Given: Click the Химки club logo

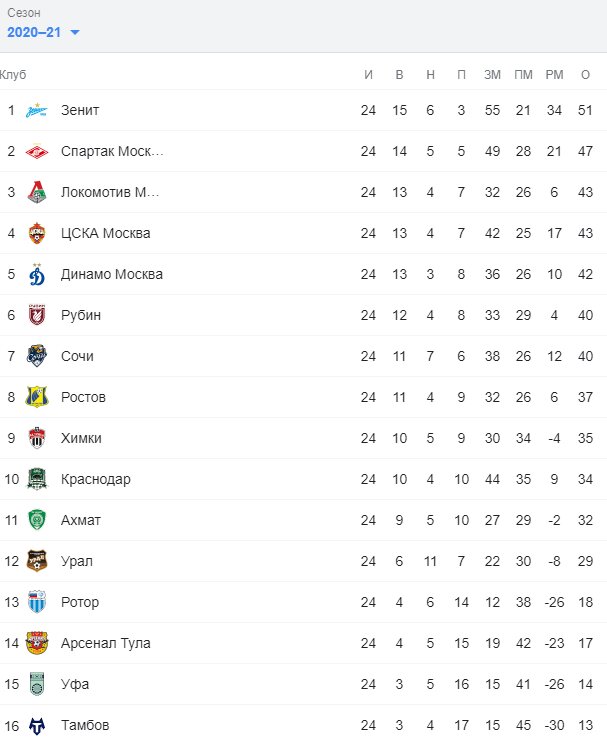Looking at the screenshot, I should (37, 438).
